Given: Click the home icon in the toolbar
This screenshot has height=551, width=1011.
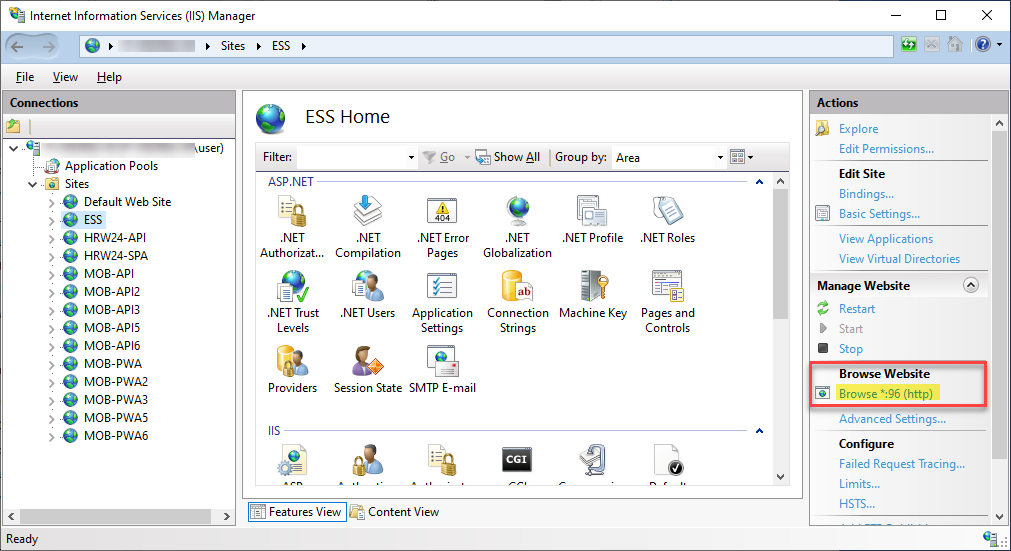Looking at the screenshot, I should [x=955, y=44].
